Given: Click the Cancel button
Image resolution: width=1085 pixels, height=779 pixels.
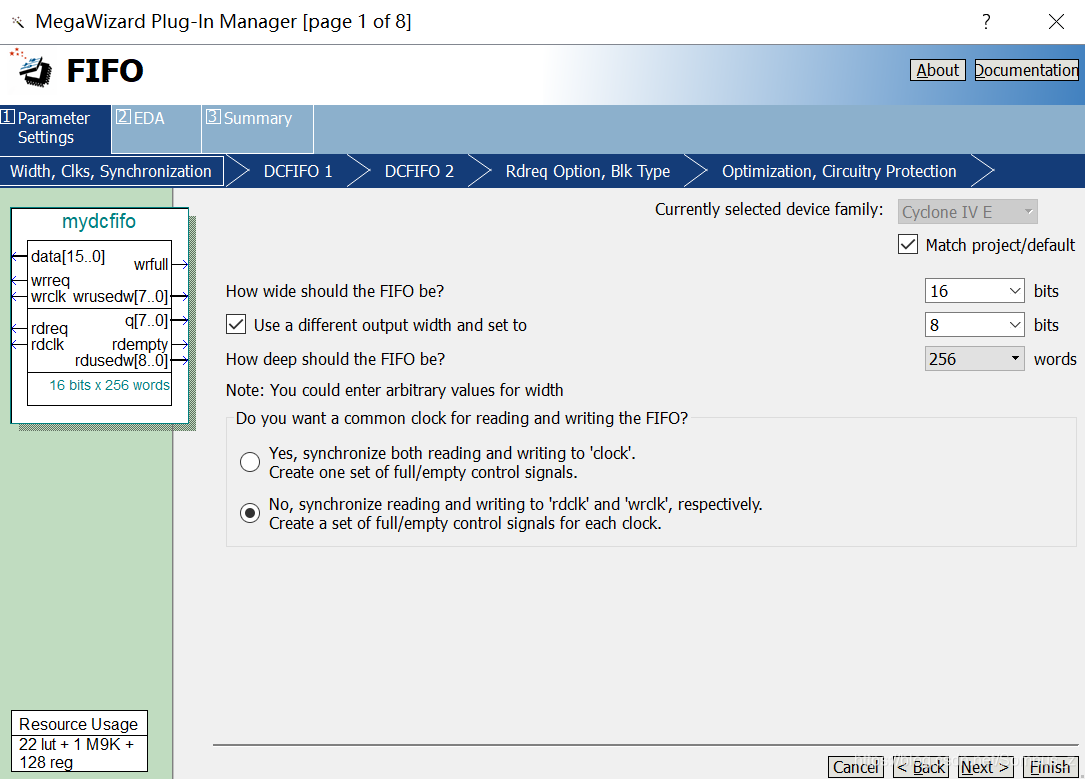Looking at the screenshot, I should tap(855, 767).
